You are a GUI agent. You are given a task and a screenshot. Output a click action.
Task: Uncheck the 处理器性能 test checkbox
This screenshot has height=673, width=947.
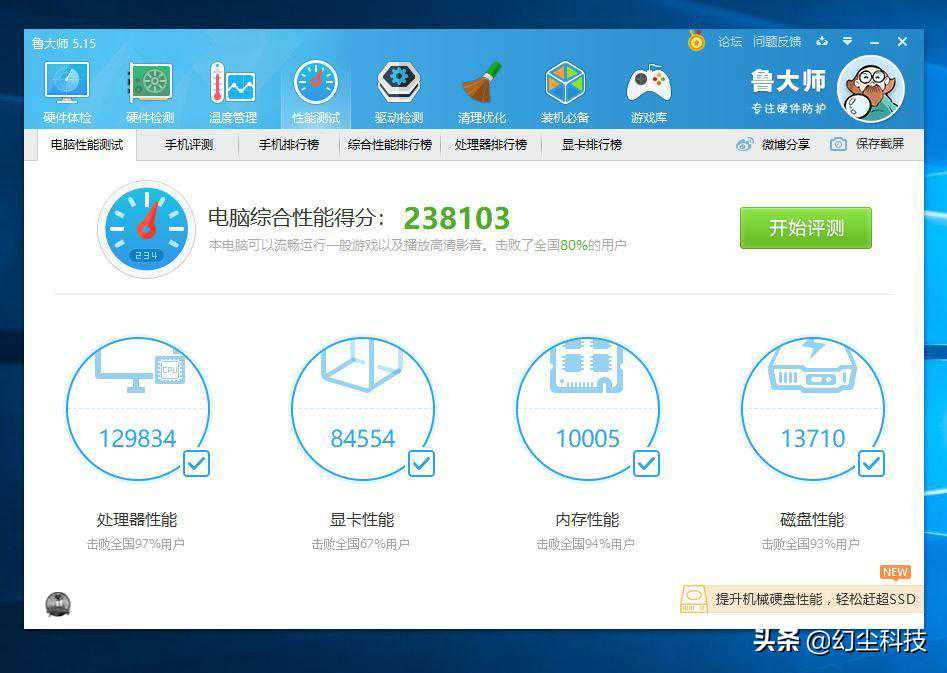(x=196, y=463)
